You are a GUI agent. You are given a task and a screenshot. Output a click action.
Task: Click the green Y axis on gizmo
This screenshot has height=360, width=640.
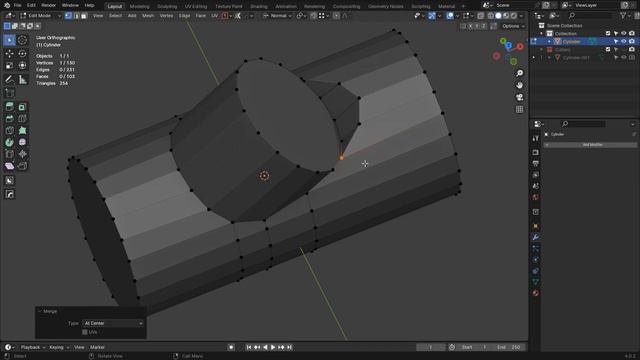point(503,41)
